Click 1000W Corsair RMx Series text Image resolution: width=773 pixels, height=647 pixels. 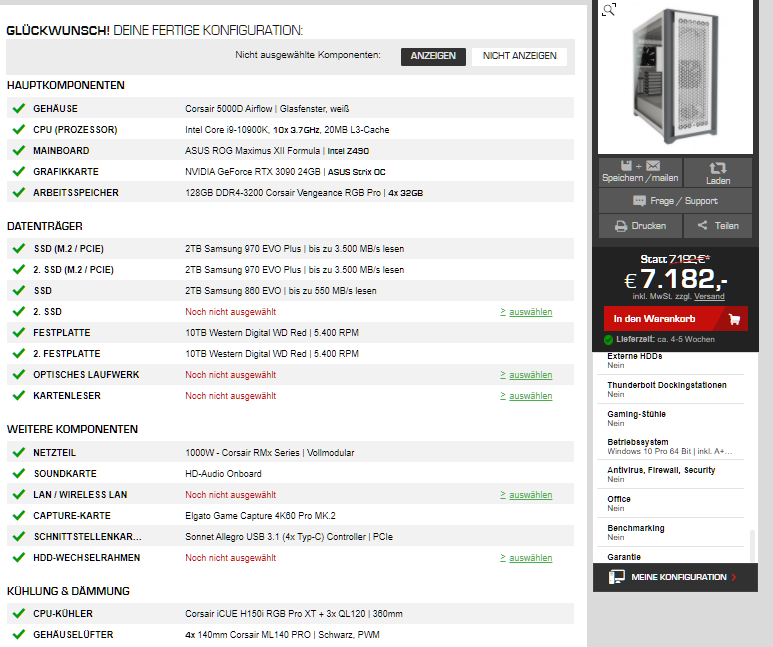tap(270, 453)
